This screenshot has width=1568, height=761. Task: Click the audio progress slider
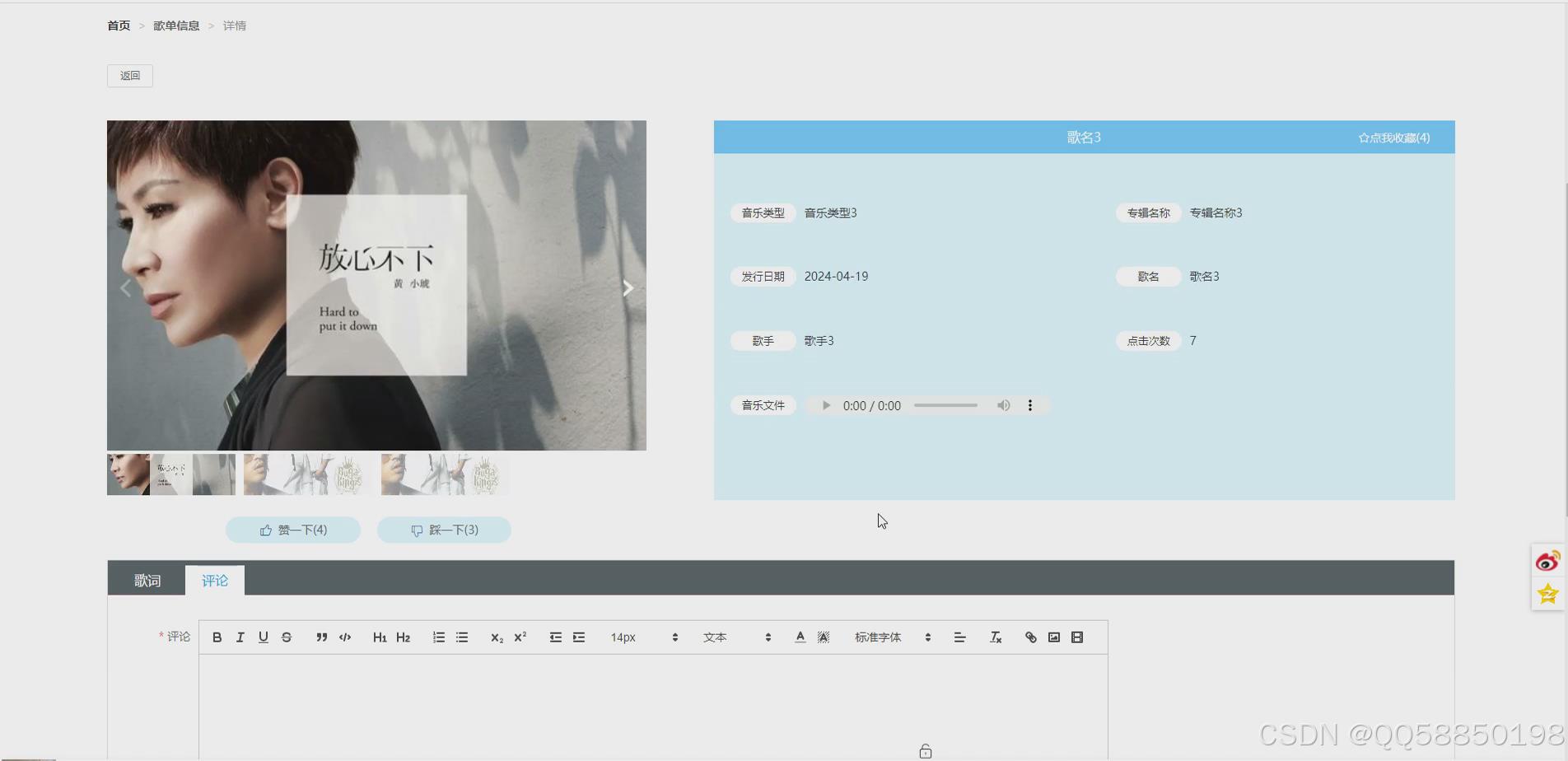click(945, 405)
